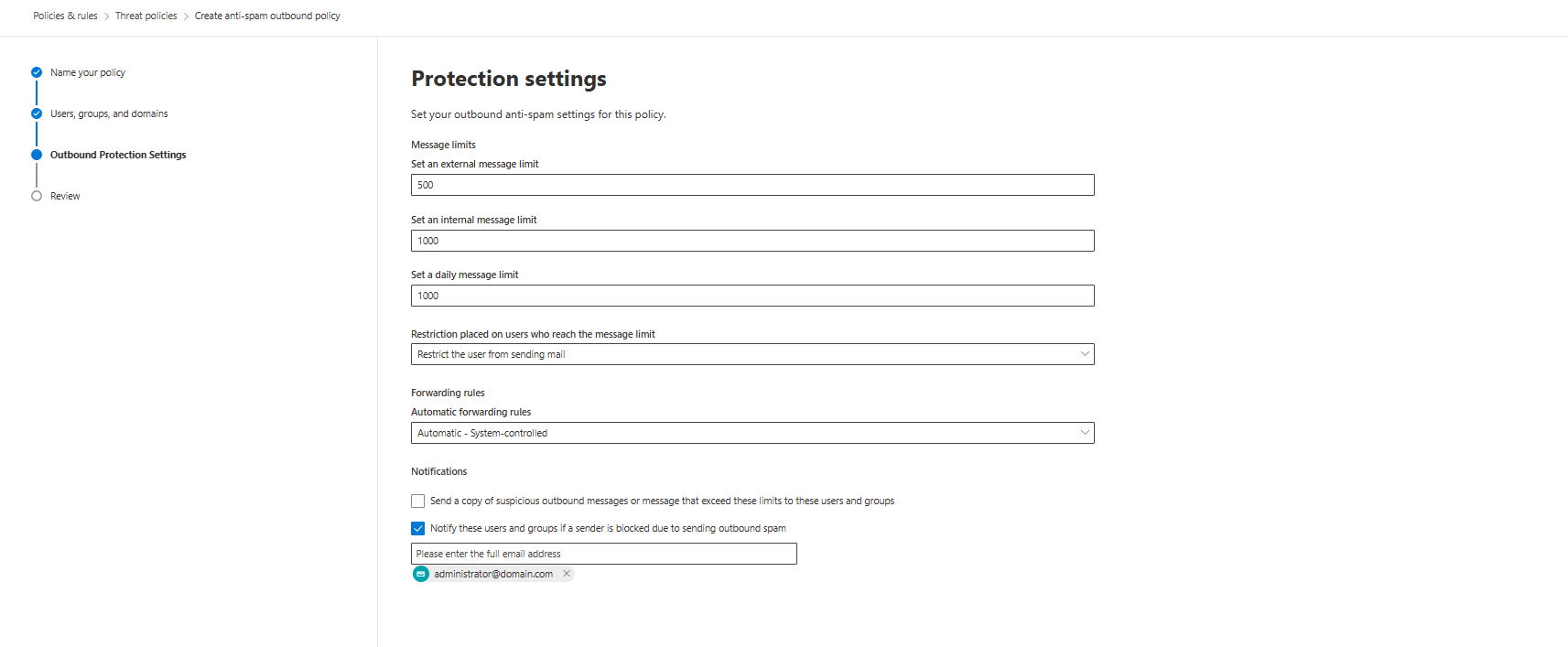The height and width of the screenshot is (647, 1568).
Task: Click the Outbound Protection Settings step circle
Action: [37, 155]
